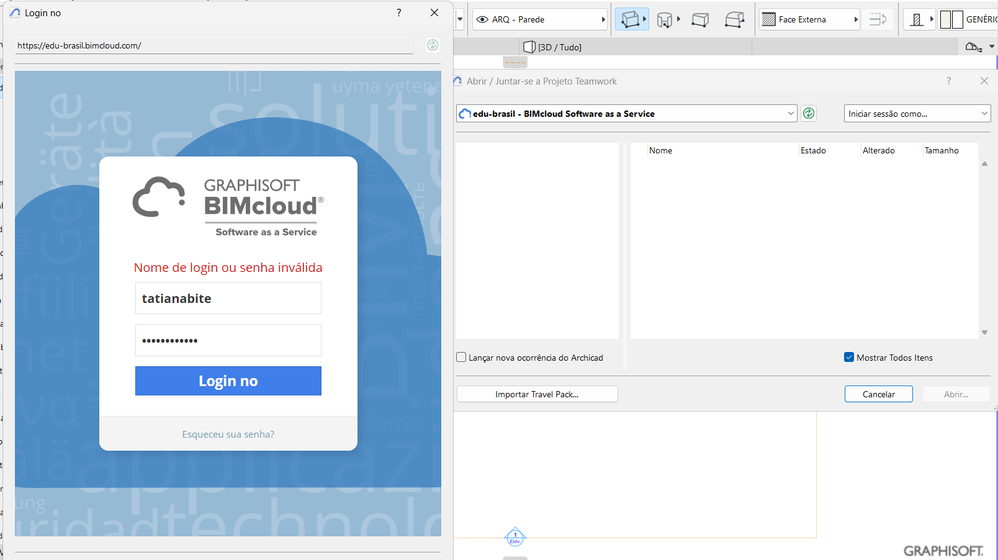The image size is (998, 560).
Task: Click the cloud icon in the server dropdown
Action: (465, 113)
